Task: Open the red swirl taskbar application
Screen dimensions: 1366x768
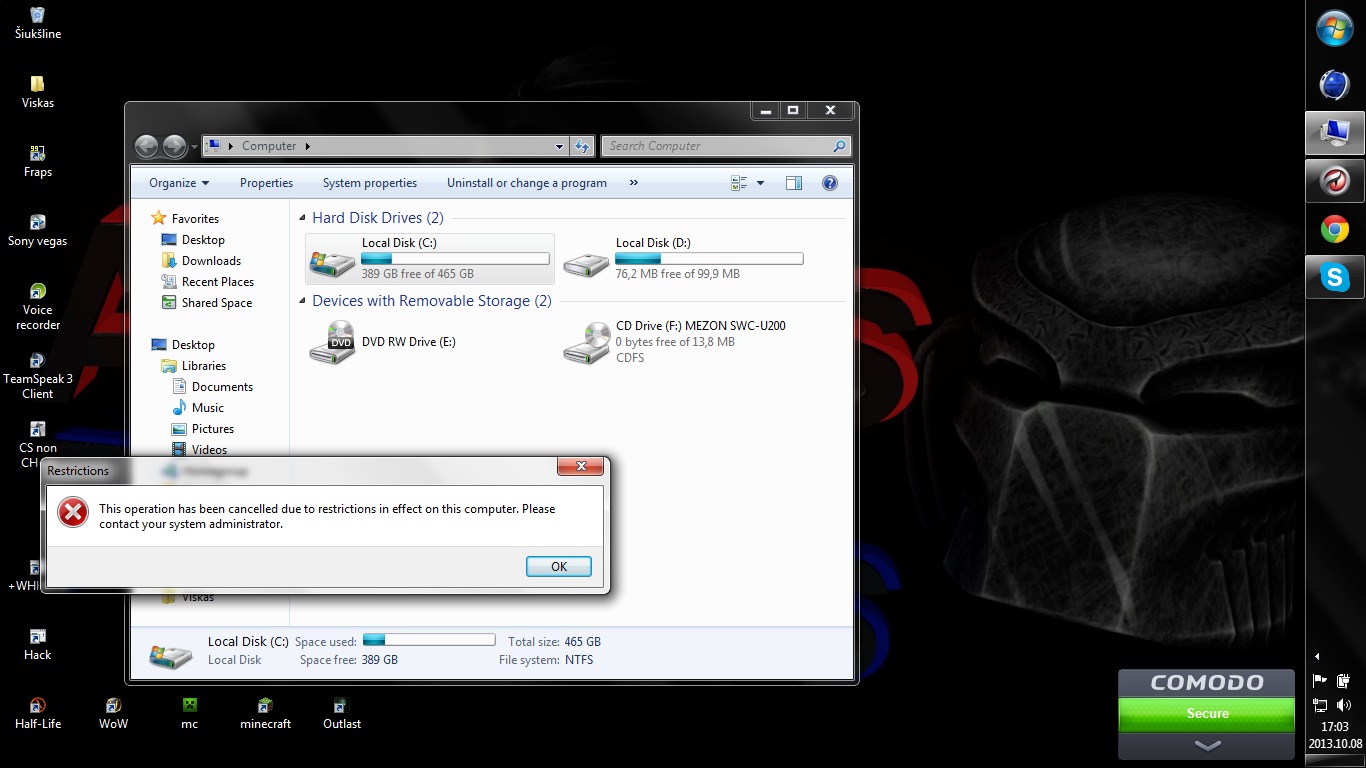Action: tap(1335, 180)
